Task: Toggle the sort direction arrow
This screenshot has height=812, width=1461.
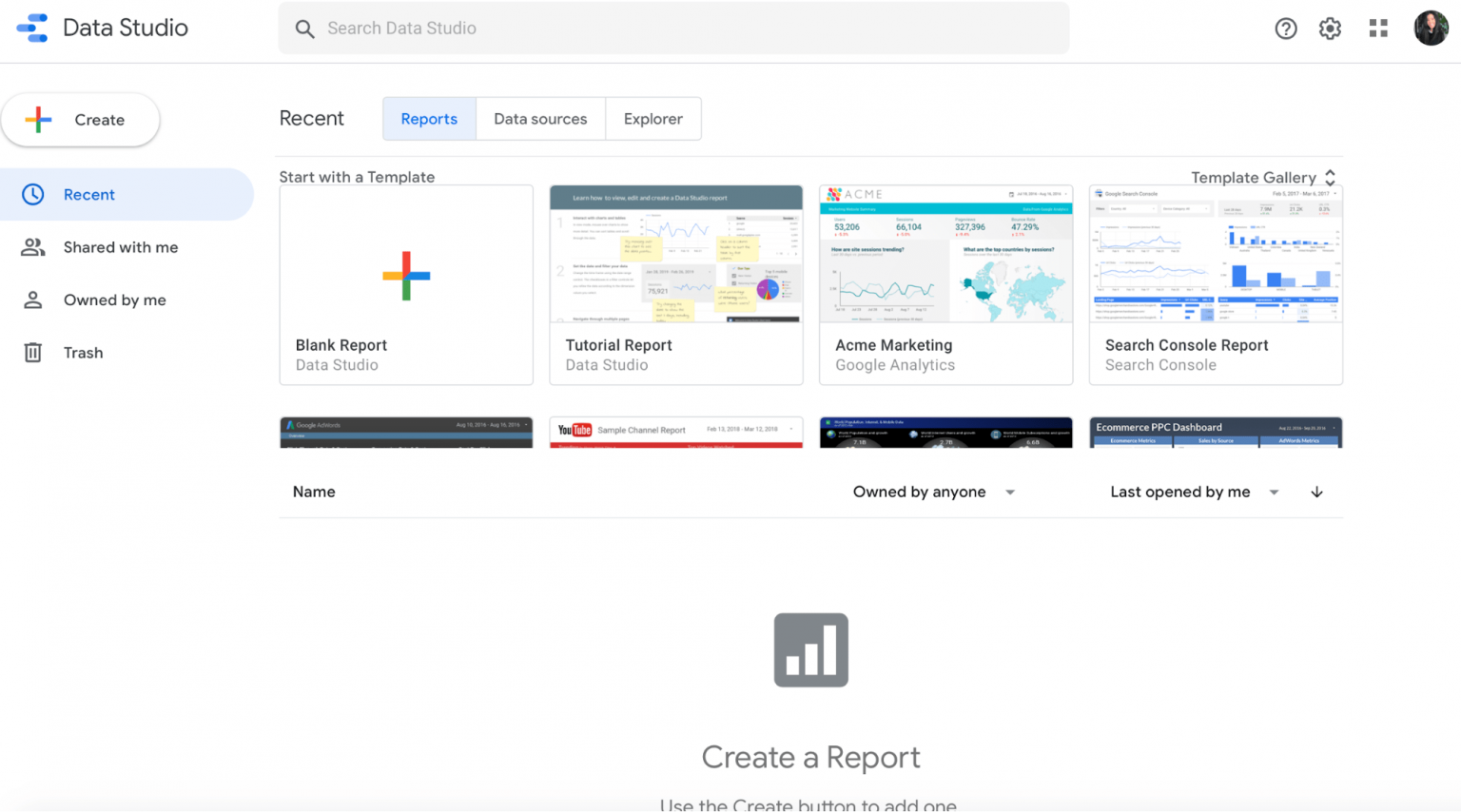Action: [x=1316, y=492]
